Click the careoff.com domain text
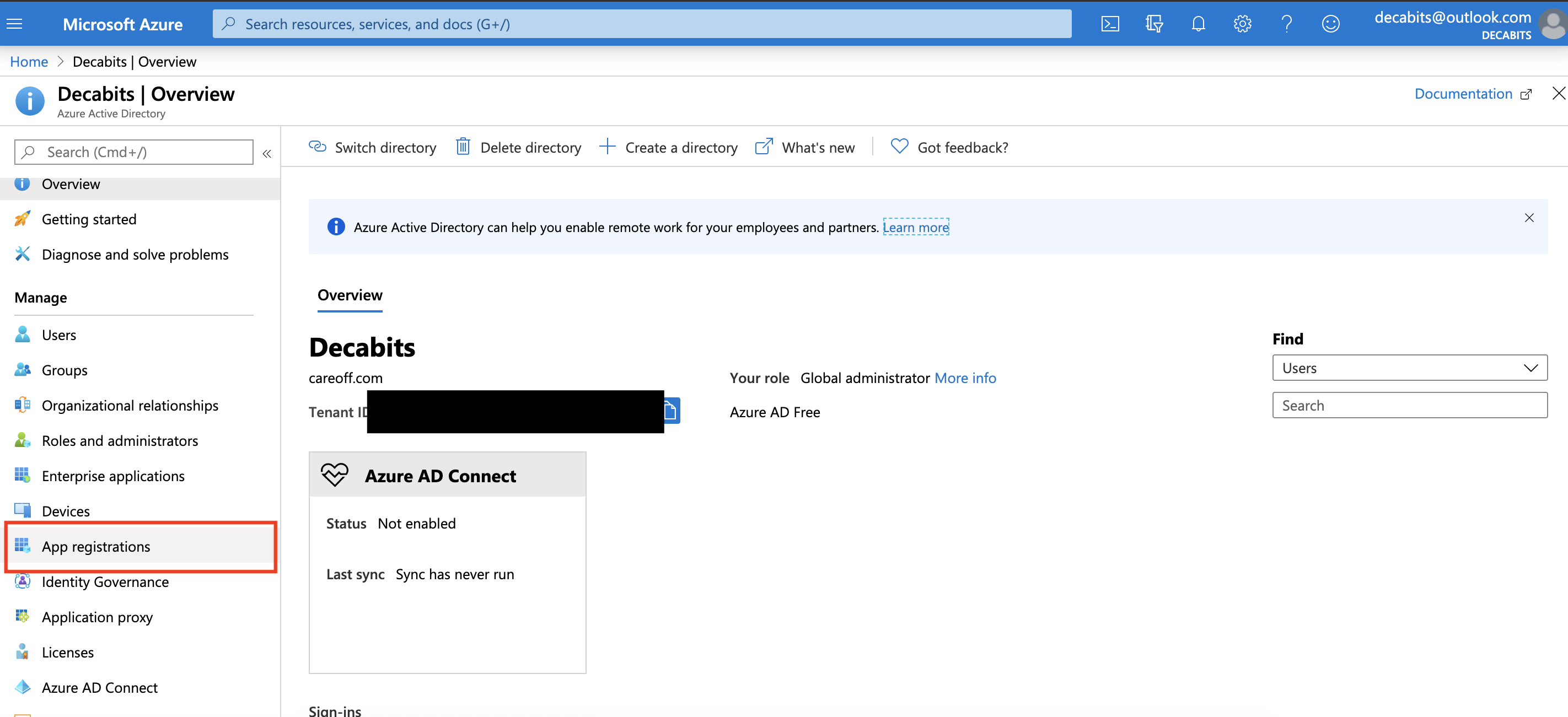Image resolution: width=1568 pixels, height=717 pixels. [x=346, y=378]
